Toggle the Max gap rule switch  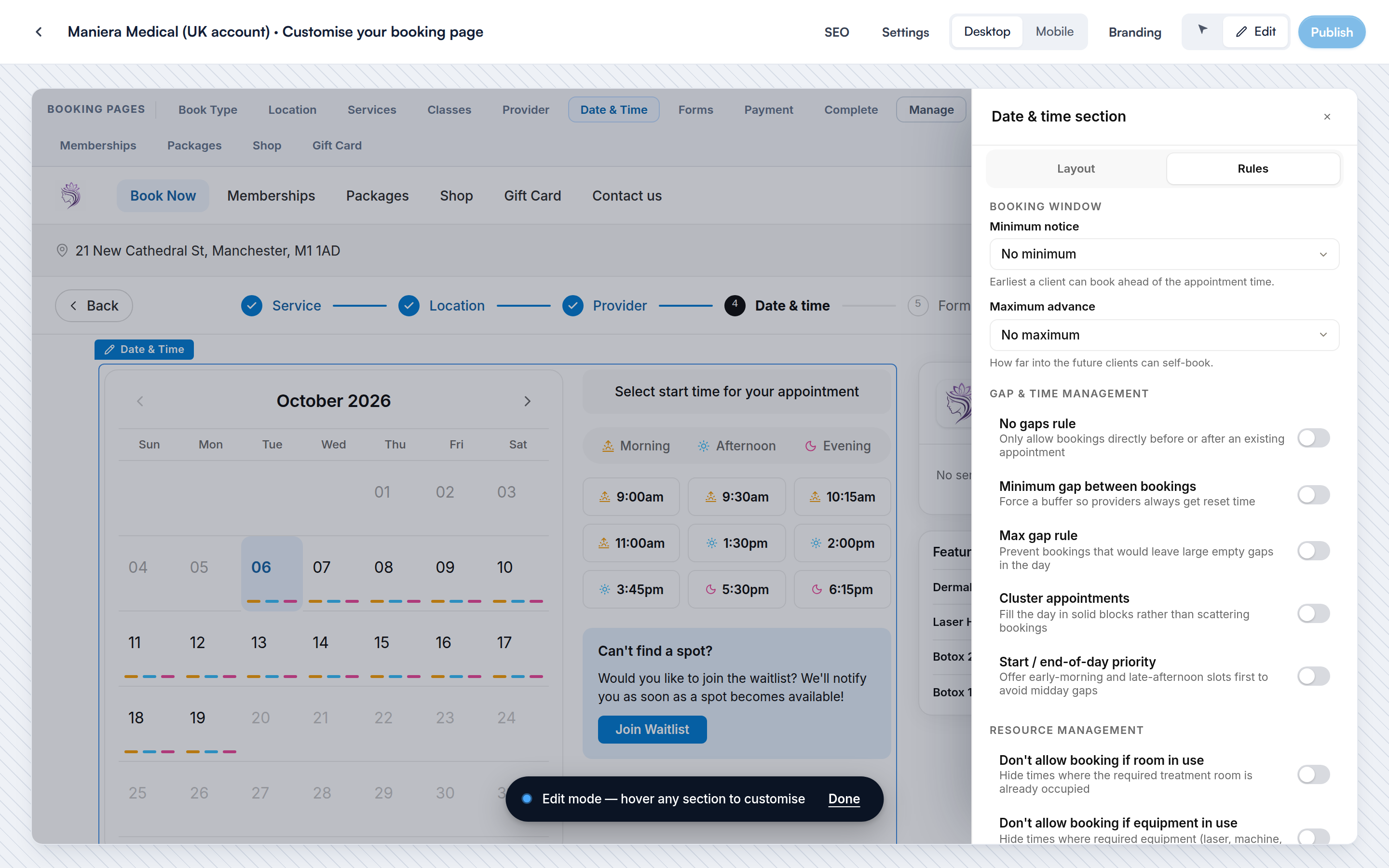1313,551
